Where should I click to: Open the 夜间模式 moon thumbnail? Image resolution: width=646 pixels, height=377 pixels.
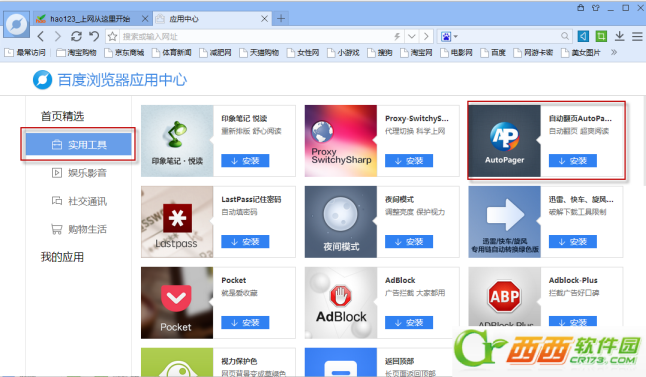[341, 222]
